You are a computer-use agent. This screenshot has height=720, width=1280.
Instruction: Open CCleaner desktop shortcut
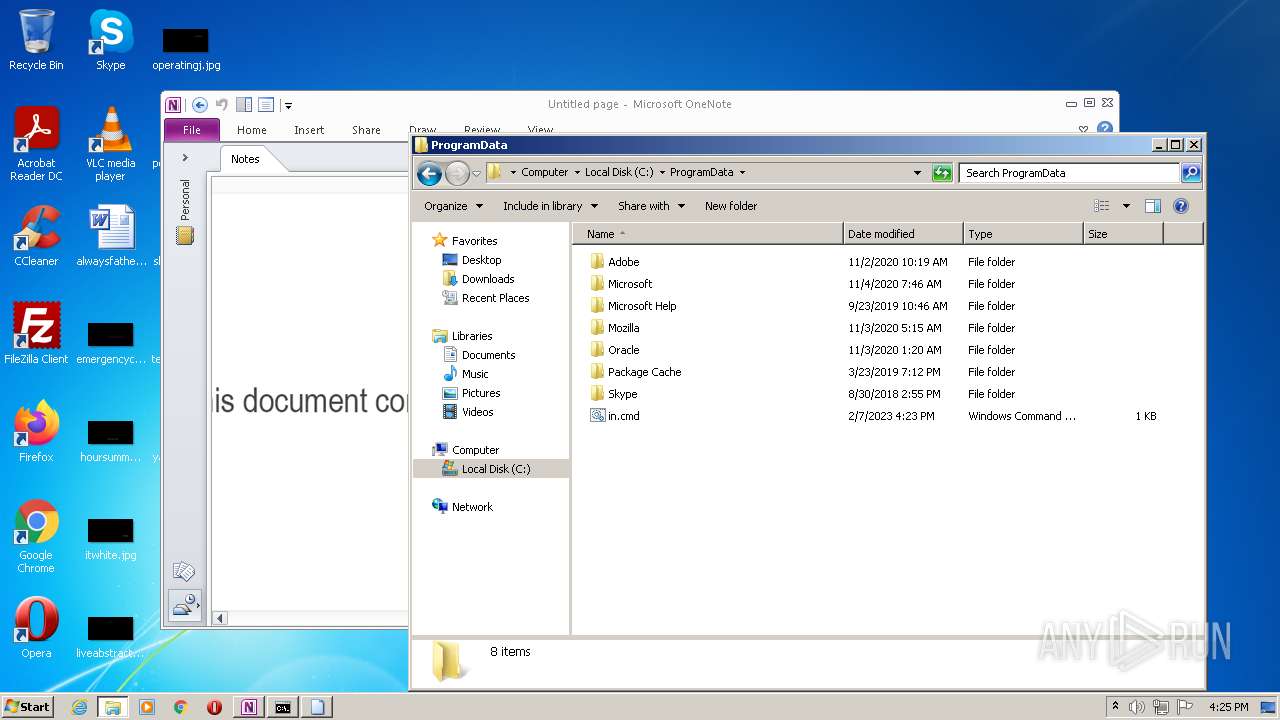pyautogui.click(x=36, y=236)
